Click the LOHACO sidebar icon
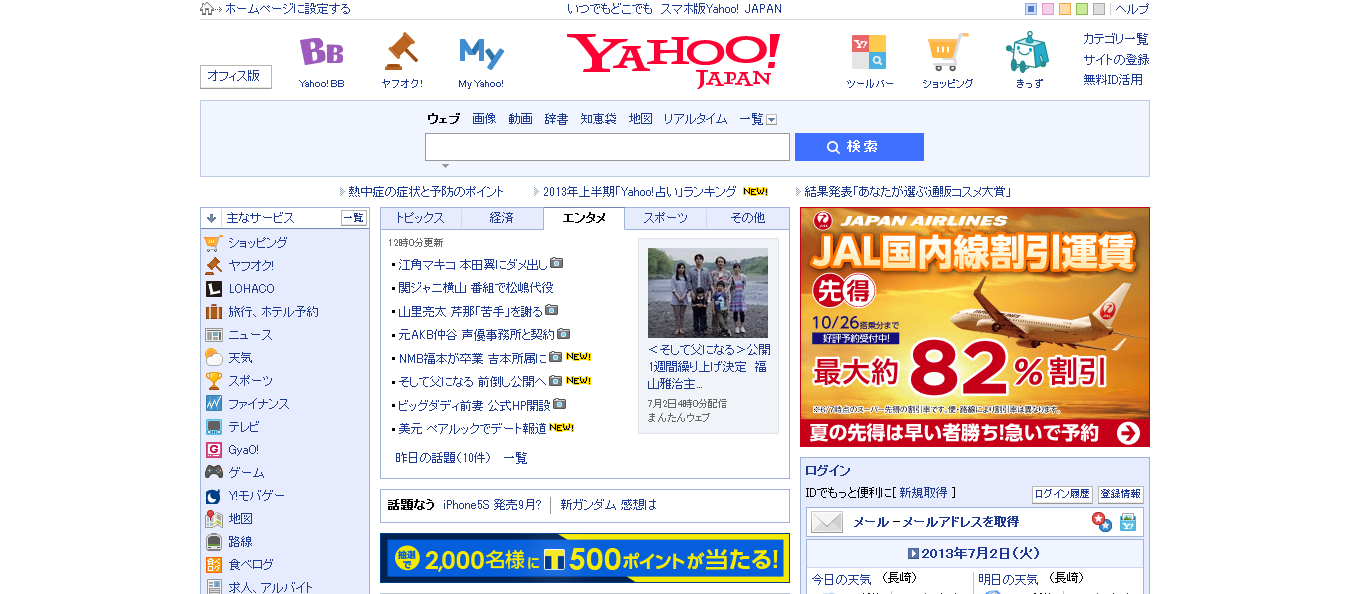 point(213,289)
